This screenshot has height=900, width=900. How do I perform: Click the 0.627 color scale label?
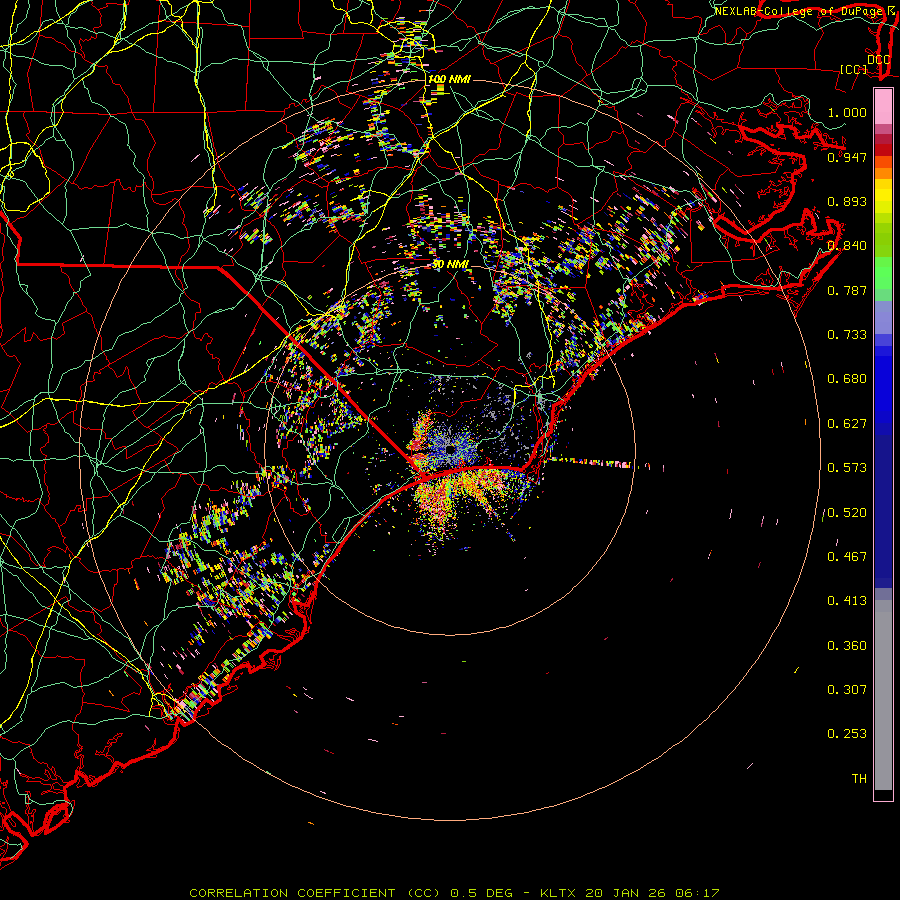847,424
